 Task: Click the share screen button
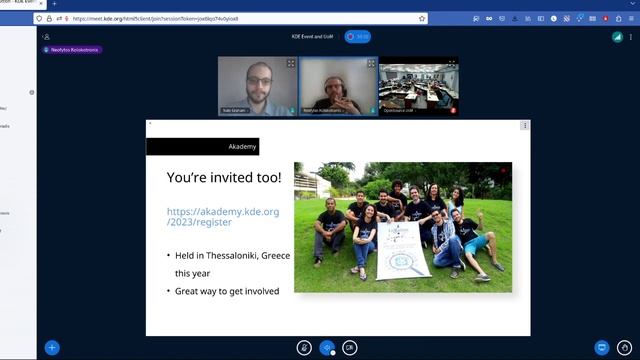(602, 348)
